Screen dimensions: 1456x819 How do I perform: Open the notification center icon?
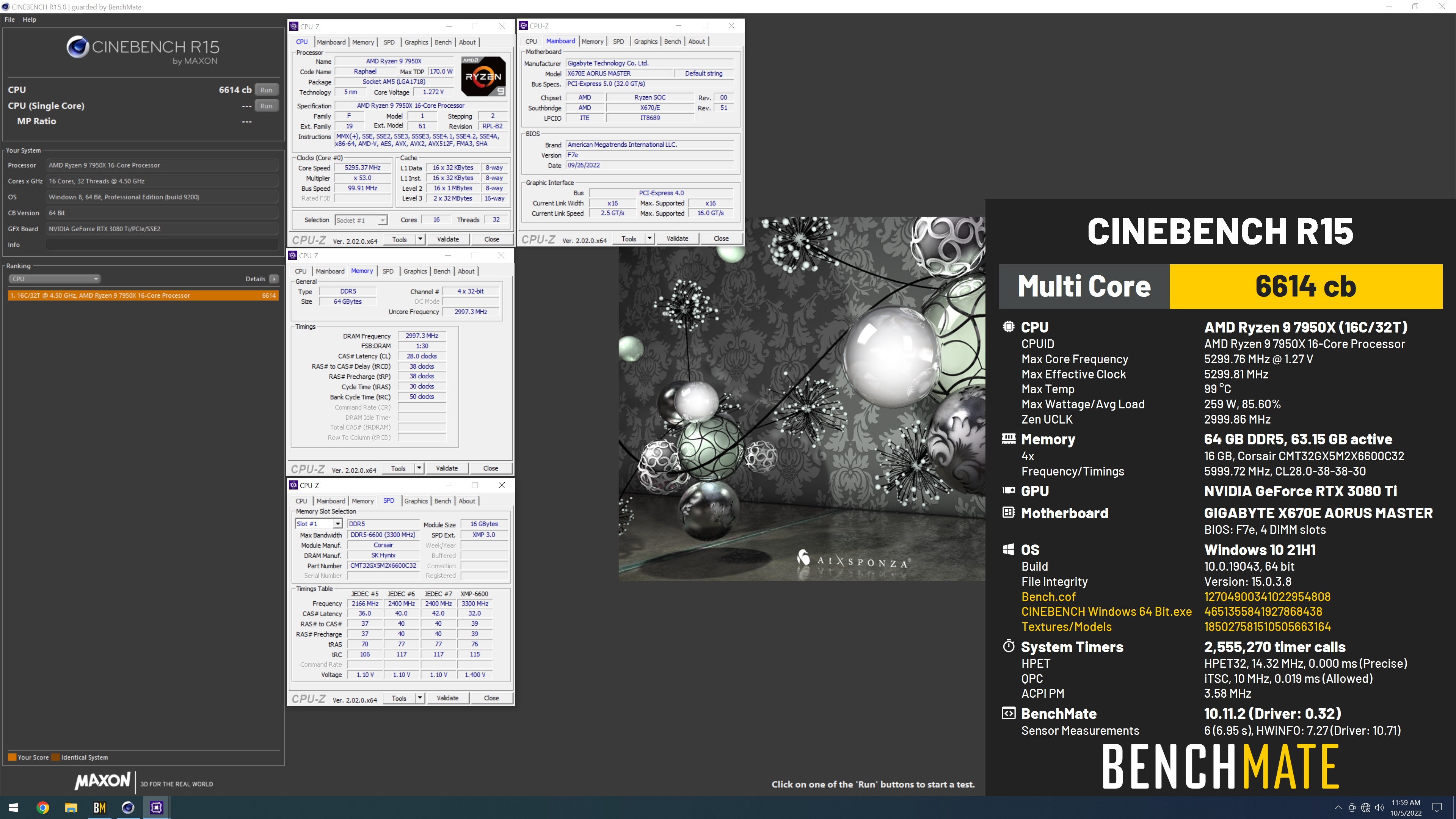click(1437, 808)
